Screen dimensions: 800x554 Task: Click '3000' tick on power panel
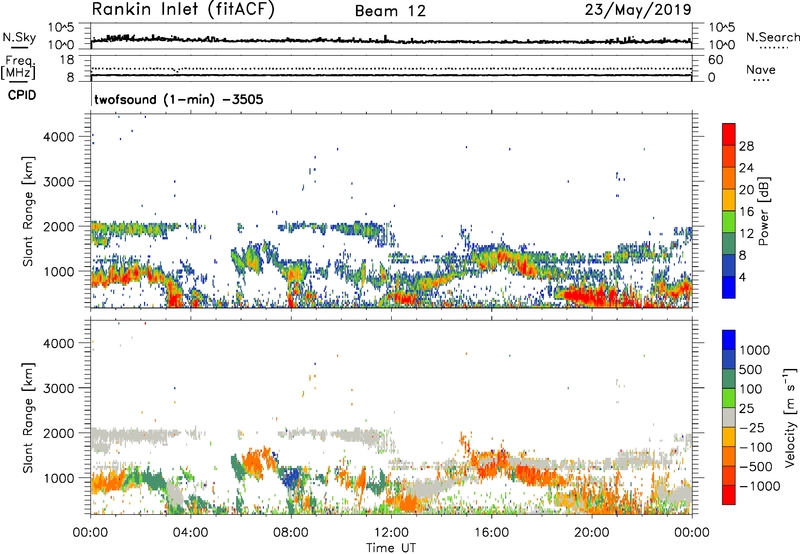point(59,182)
